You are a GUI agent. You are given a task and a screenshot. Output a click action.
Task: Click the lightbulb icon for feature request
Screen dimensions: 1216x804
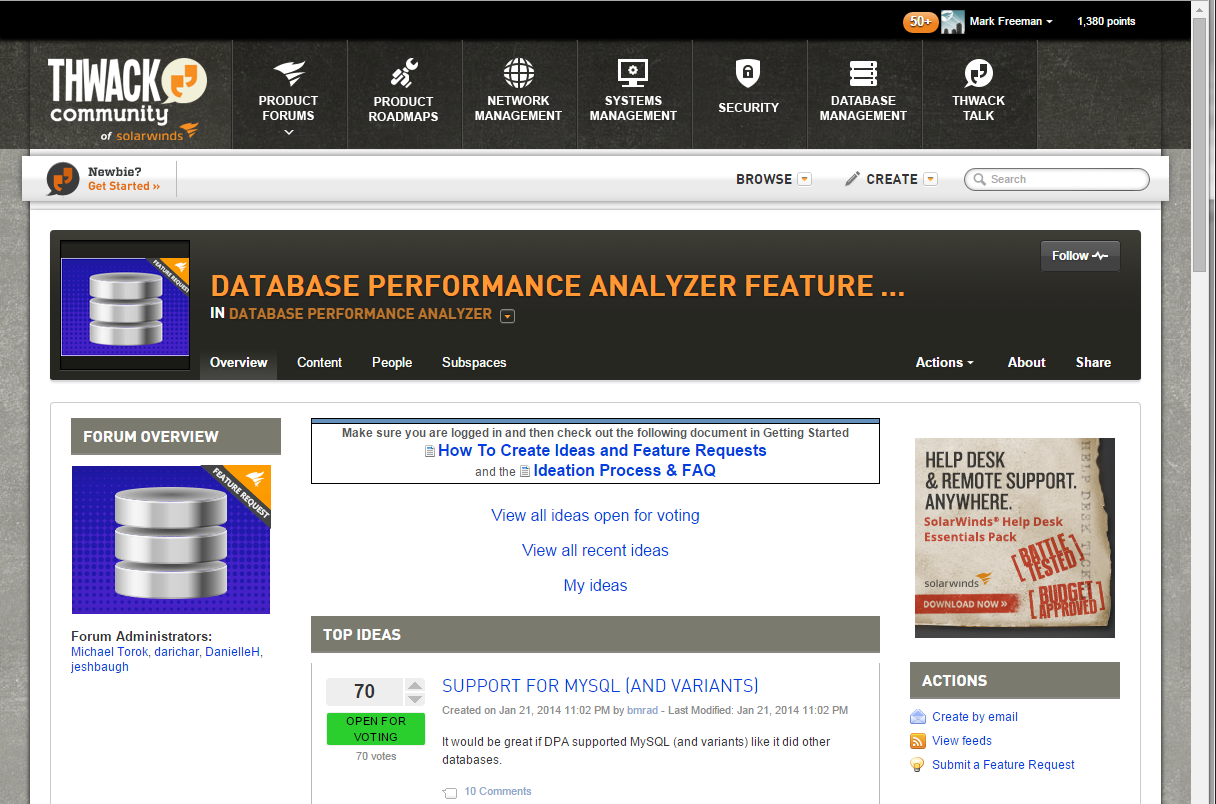pyautogui.click(x=917, y=765)
